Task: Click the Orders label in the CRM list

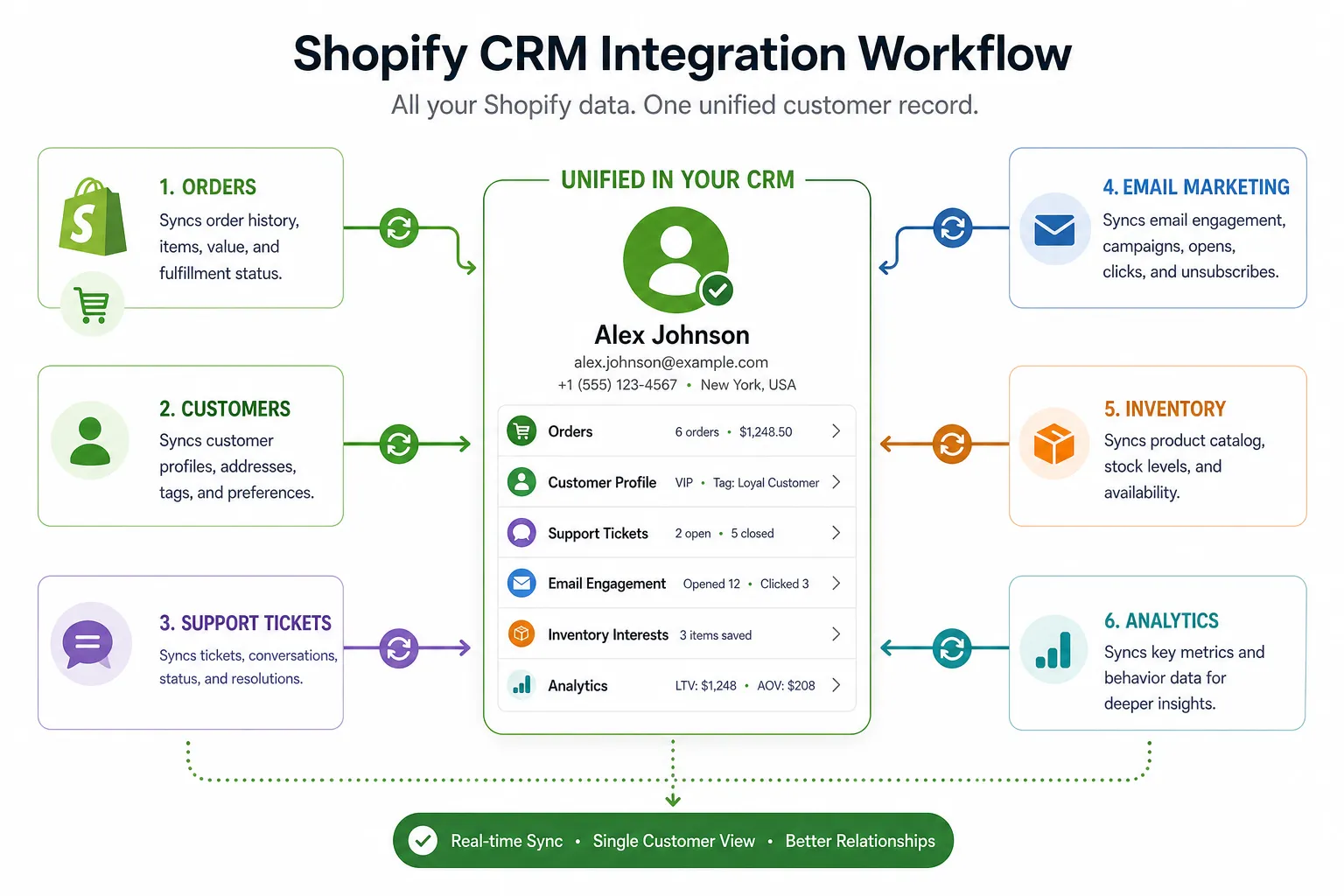Action: pyautogui.click(x=570, y=431)
